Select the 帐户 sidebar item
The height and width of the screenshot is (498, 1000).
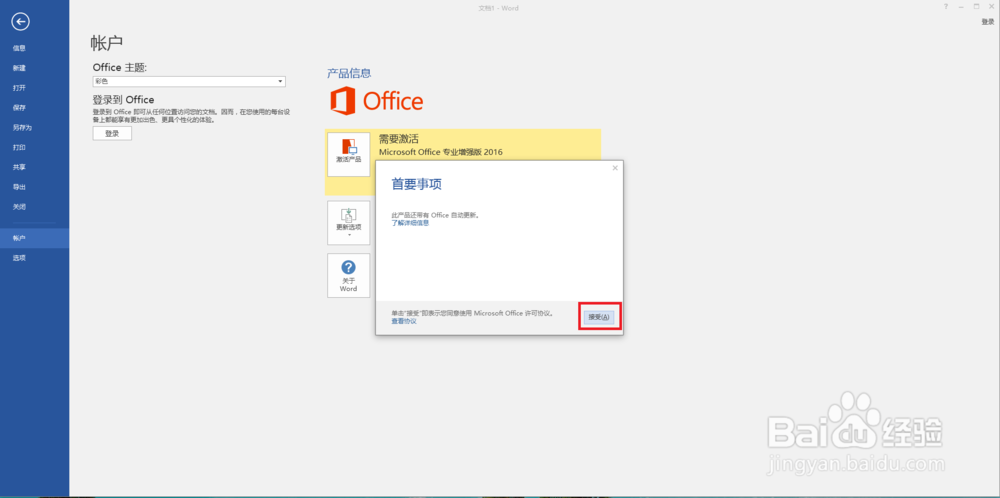point(34,238)
